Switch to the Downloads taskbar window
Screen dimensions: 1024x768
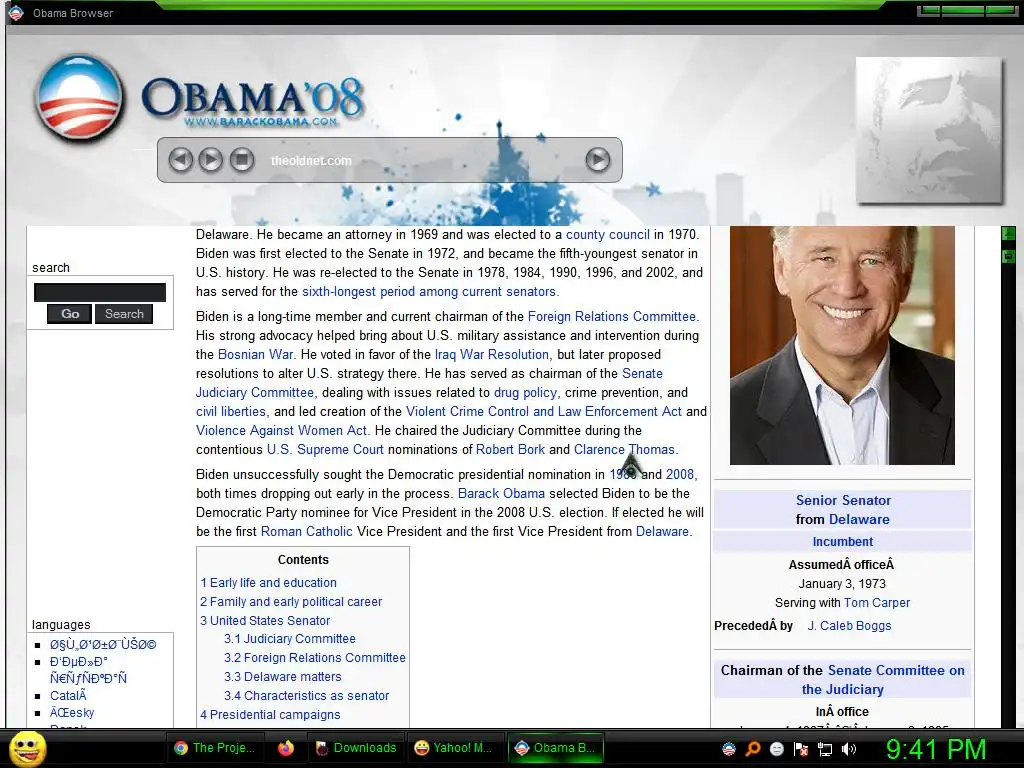click(356, 748)
